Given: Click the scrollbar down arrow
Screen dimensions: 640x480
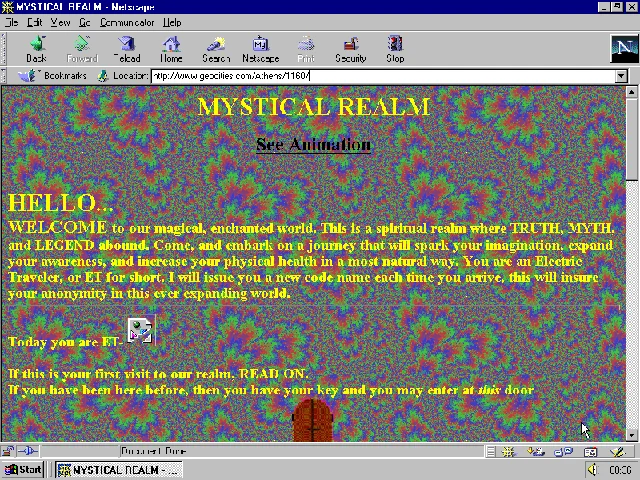Looking at the screenshot, I should click(632, 436).
